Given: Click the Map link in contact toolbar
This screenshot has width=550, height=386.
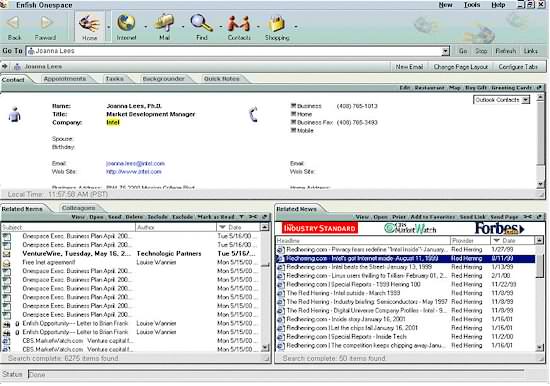Looking at the screenshot, I should [x=455, y=88].
